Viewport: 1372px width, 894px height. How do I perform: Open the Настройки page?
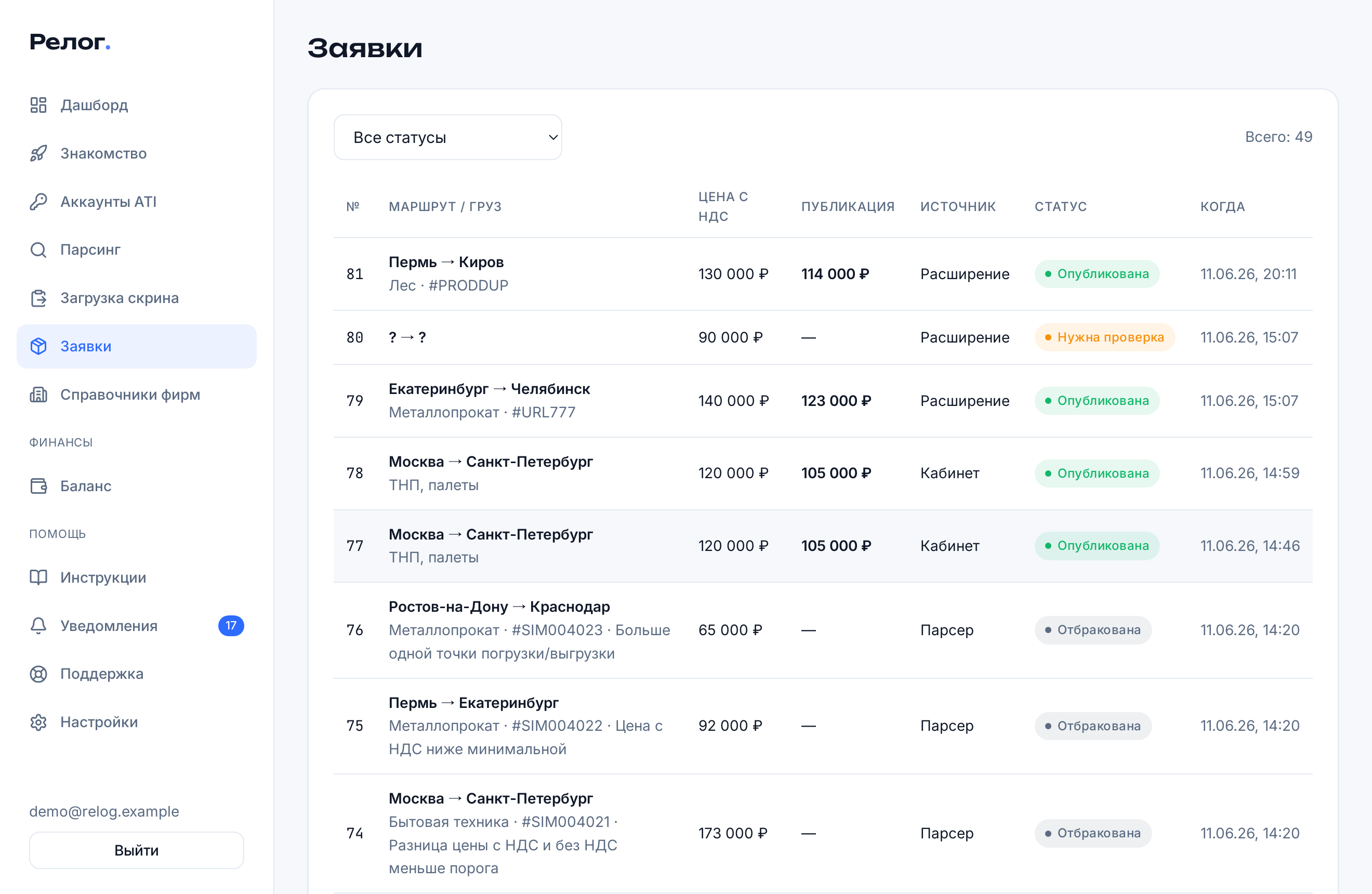point(137,722)
